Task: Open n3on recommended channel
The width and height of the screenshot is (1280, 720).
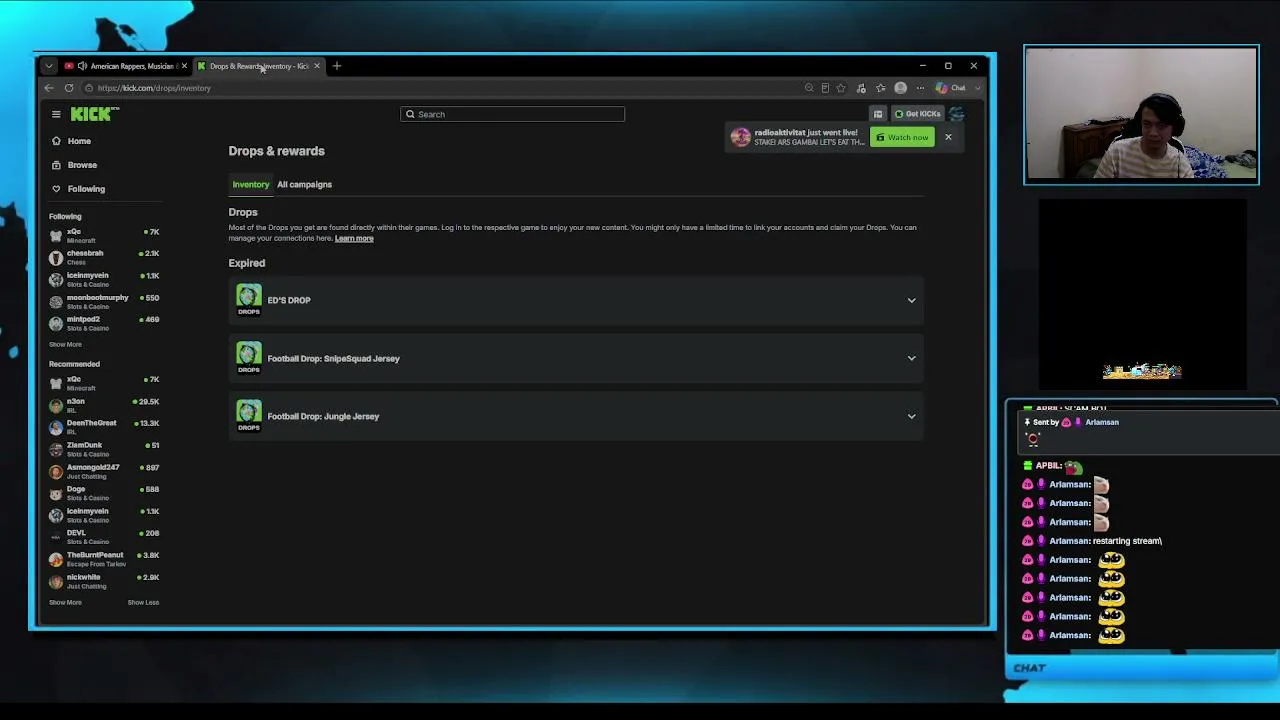Action: (x=105, y=405)
